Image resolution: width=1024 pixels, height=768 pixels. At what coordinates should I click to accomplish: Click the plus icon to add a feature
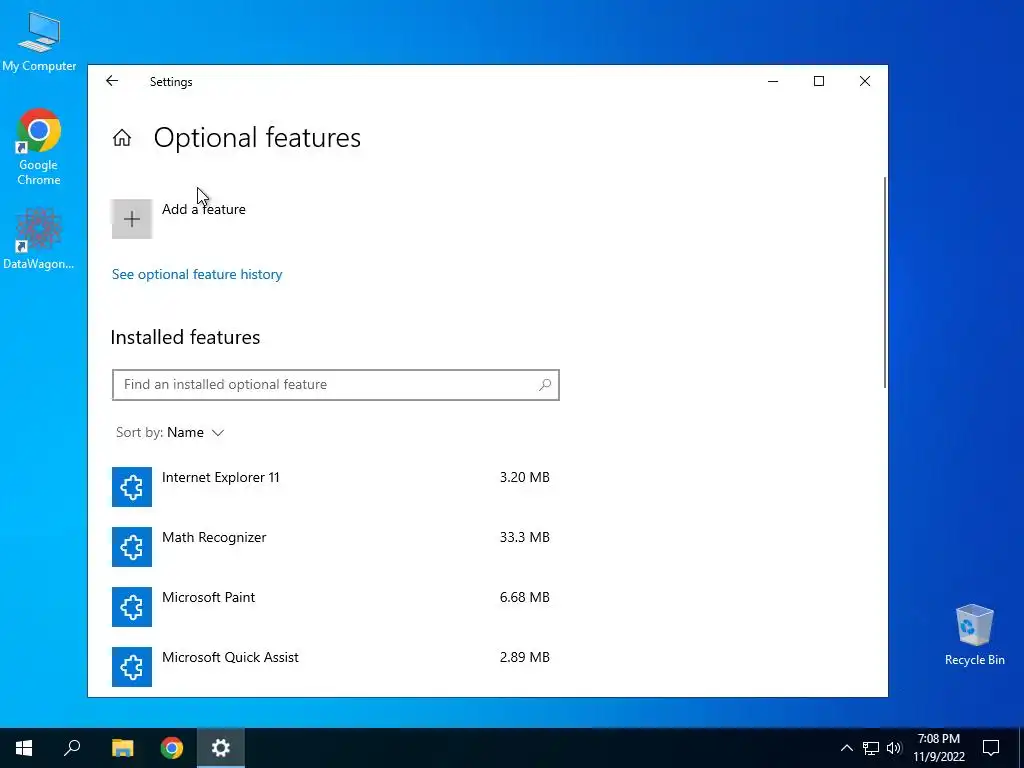132,219
